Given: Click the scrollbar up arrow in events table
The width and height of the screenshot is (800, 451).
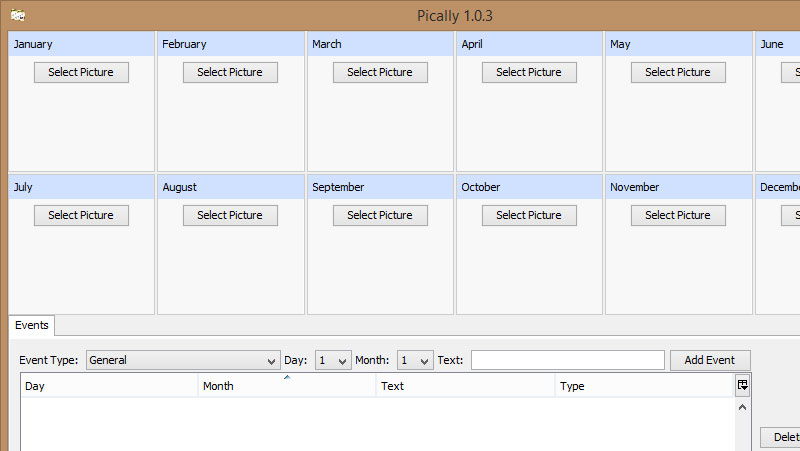Looking at the screenshot, I should (742, 408).
